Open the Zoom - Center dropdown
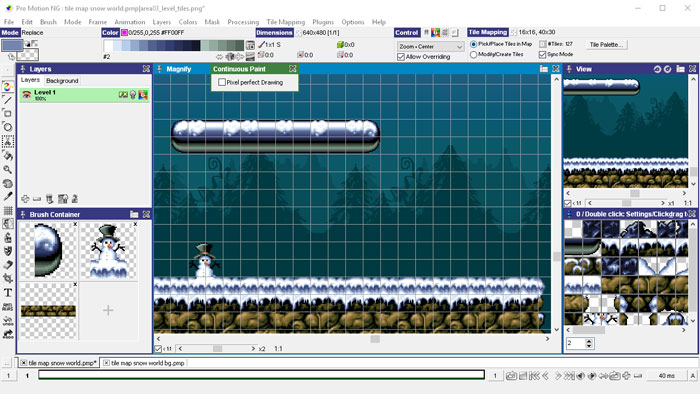 [430, 46]
